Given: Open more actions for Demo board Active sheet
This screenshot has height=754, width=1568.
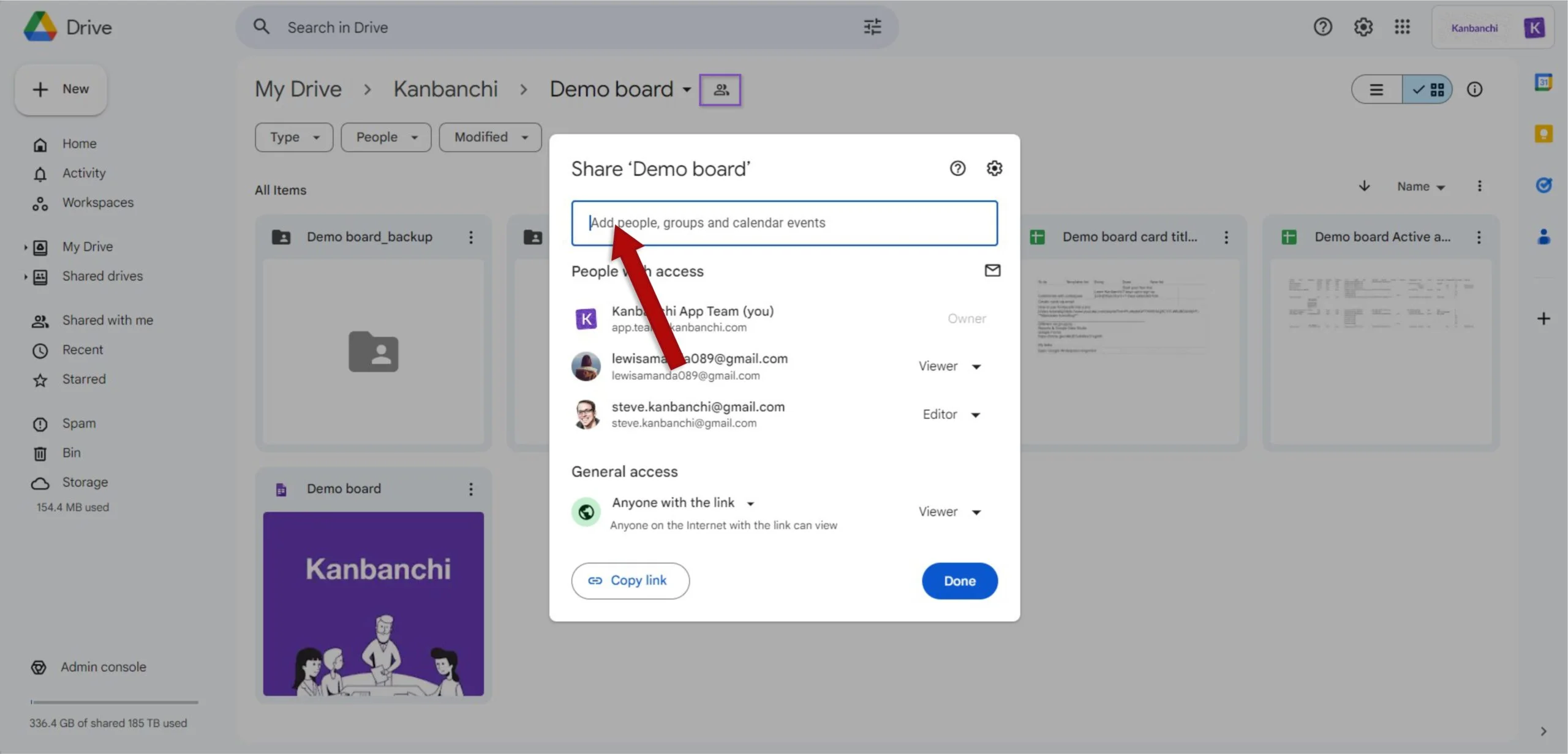Looking at the screenshot, I should coord(1479,237).
